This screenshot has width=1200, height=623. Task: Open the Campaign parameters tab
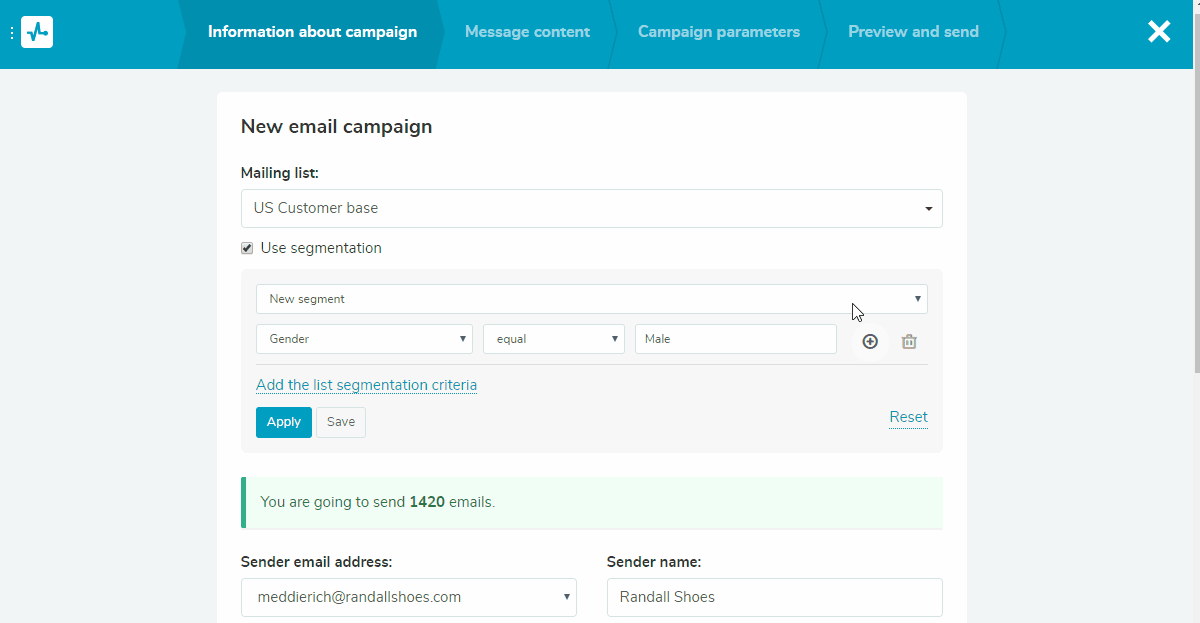tap(719, 31)
